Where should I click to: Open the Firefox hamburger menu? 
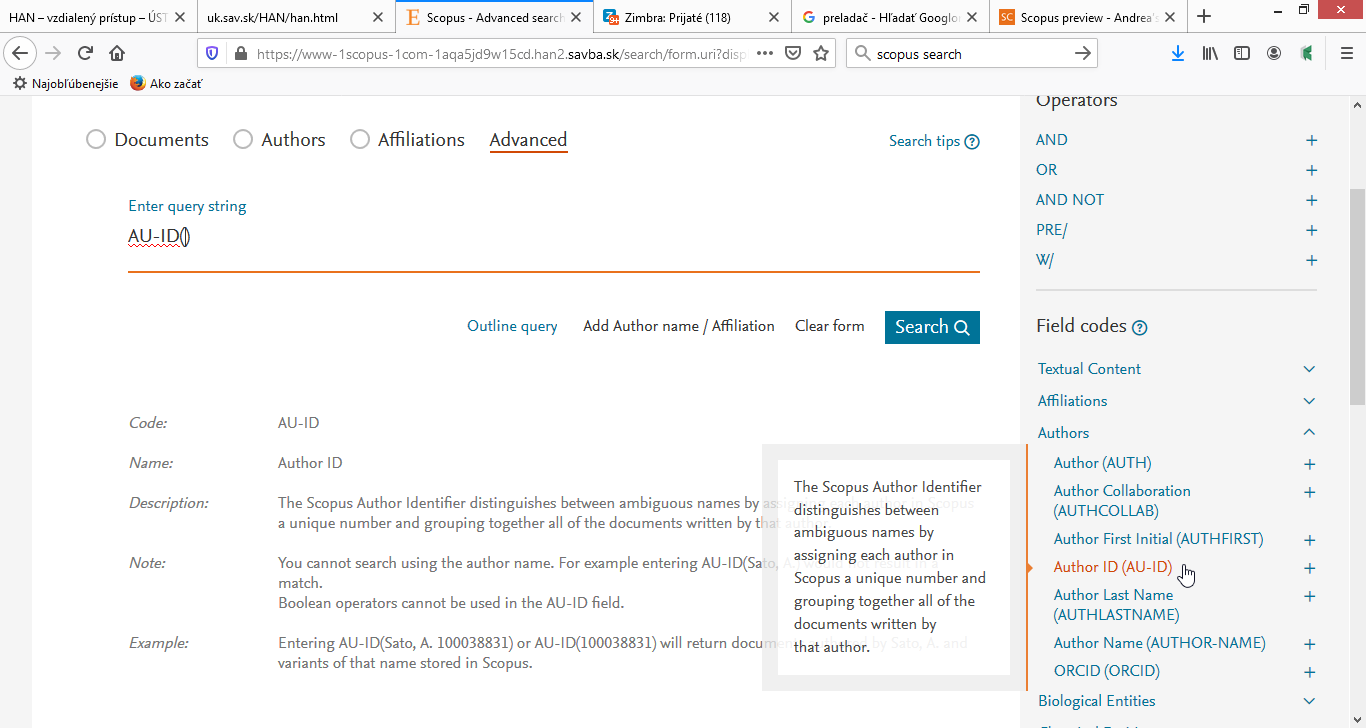click(x=1347, y=53)
